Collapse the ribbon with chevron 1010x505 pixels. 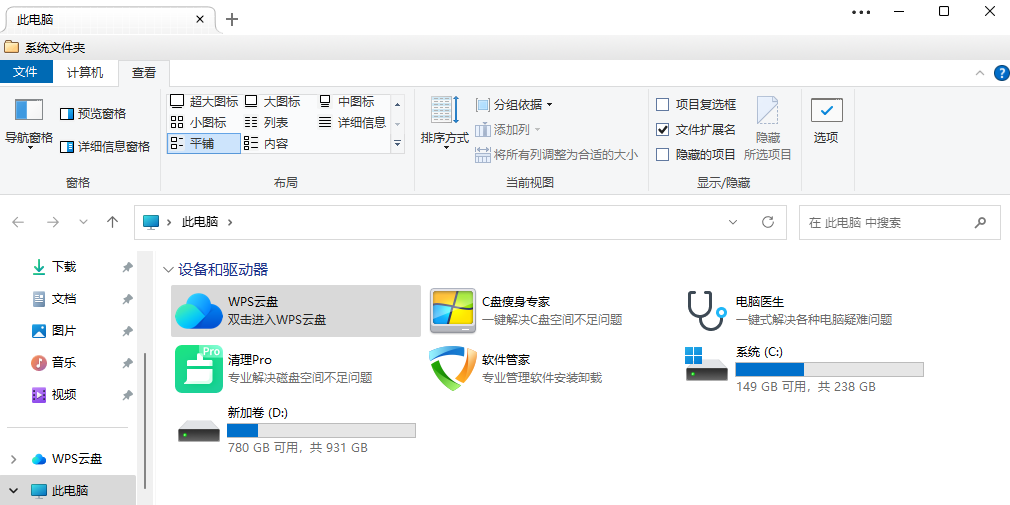pos(980,73)
